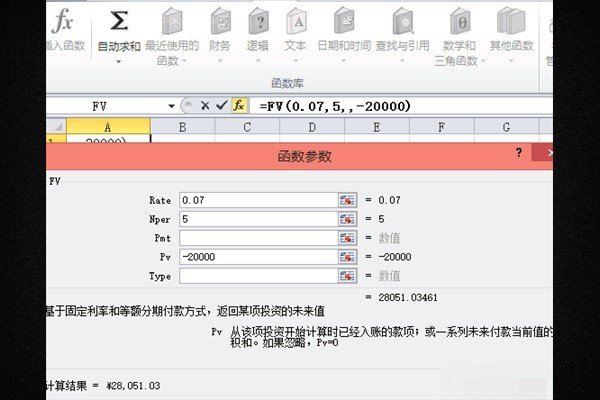Expand the Text (文本) dropdown arrow

[296, 60]
